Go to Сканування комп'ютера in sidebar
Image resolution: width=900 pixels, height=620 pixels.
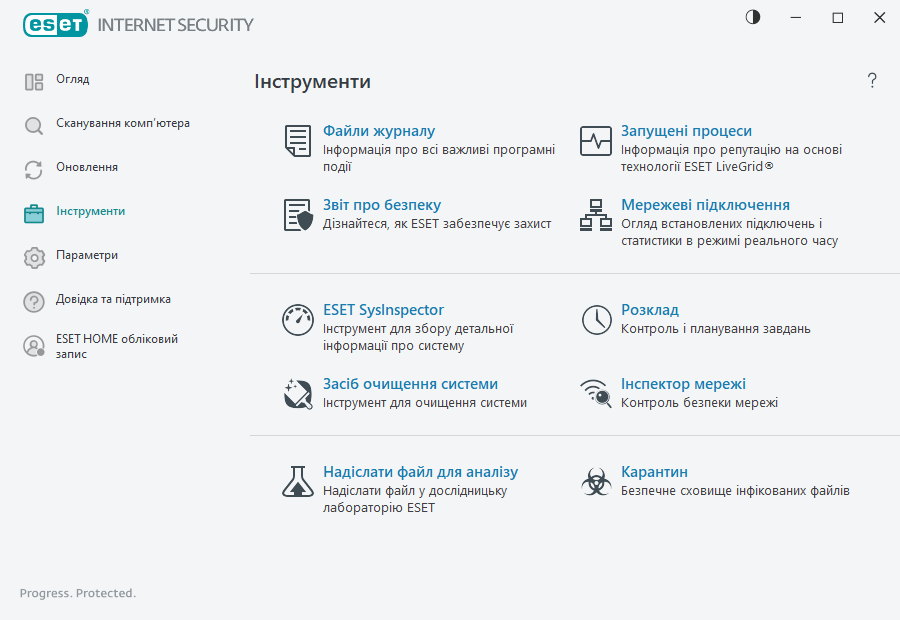pyautogui.click(x=122, y=124)
